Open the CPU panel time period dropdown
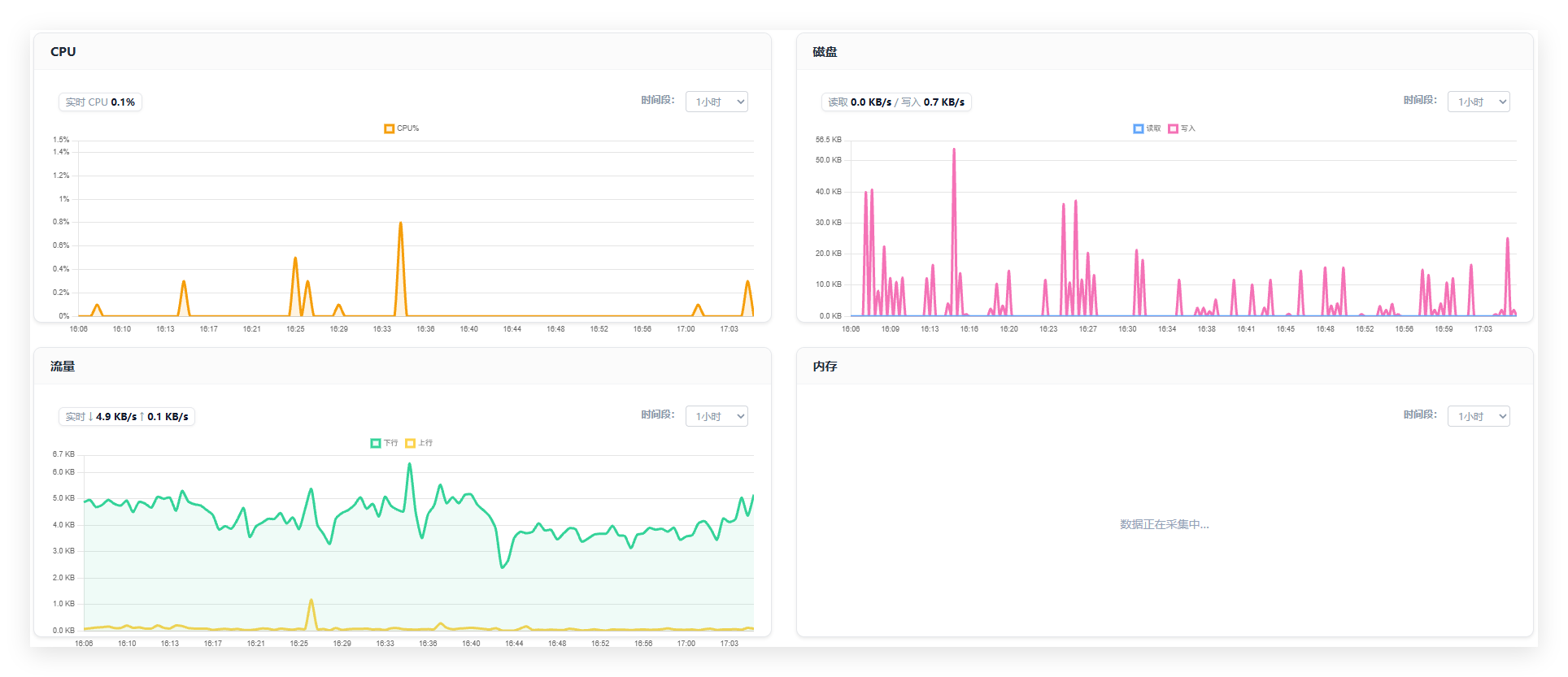Screen dimensions: 1568x677 (716, 102)
